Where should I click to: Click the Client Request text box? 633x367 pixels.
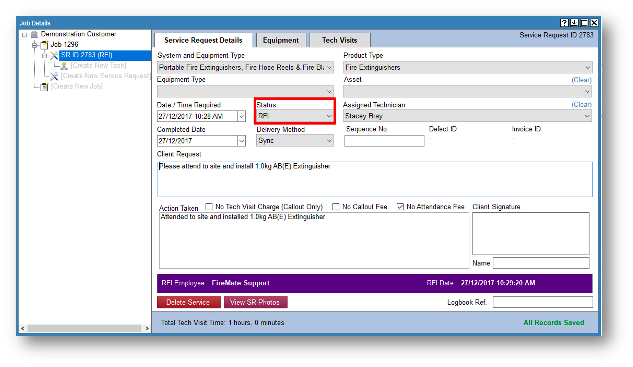click(x=375, y=179)
